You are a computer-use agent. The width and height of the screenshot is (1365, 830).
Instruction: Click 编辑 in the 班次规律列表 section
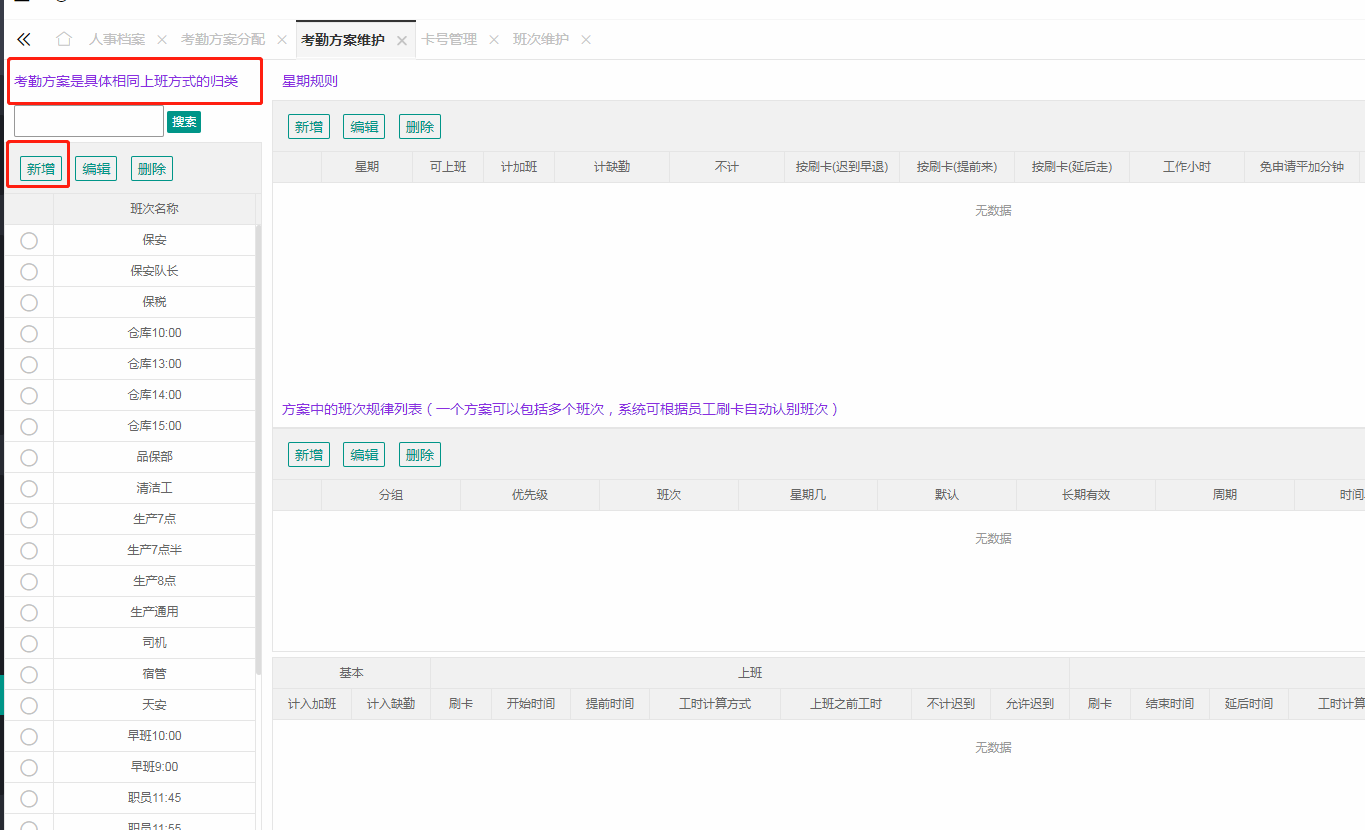[364, 455]
